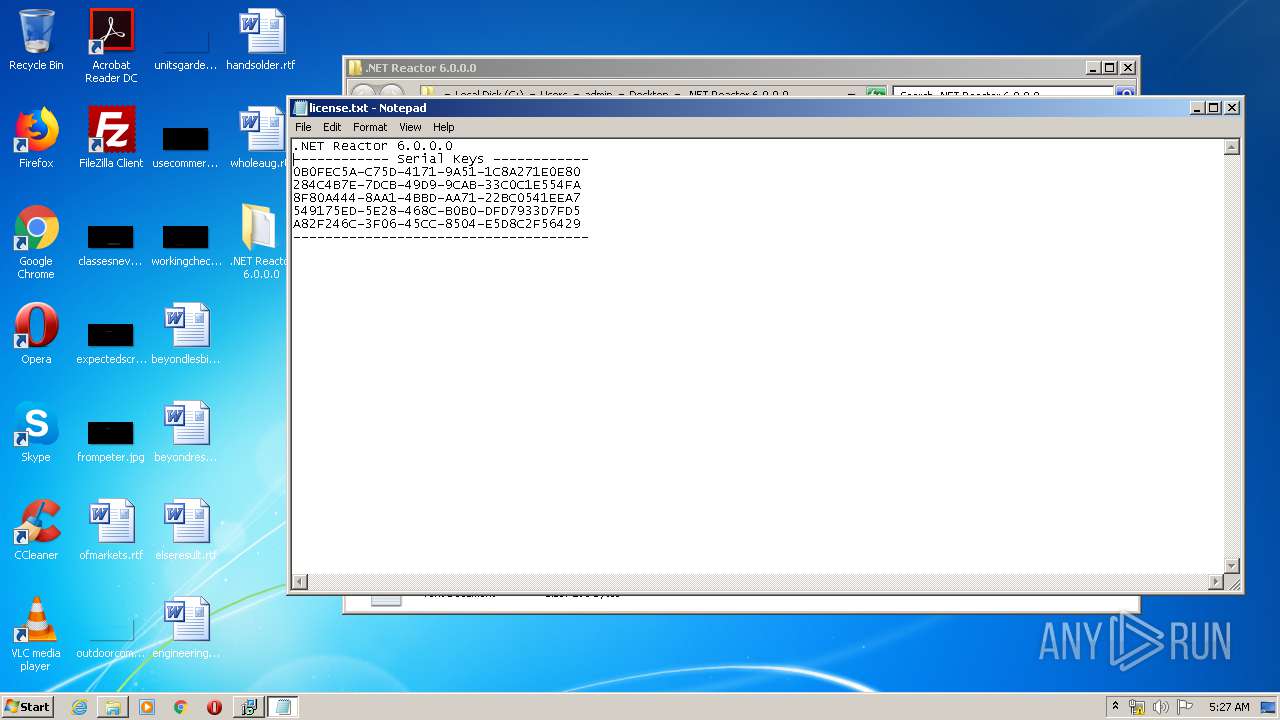
Task: Select the outdoorcom... desktop file
Action: 111,638
